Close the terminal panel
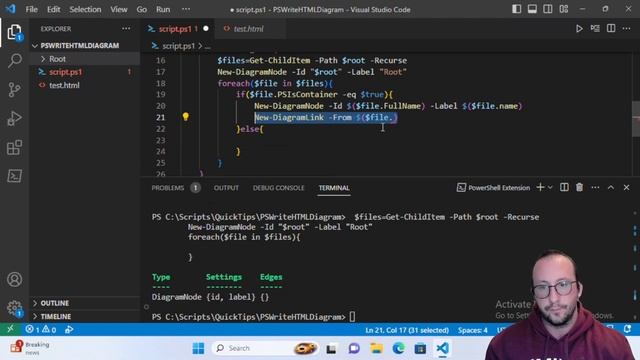Image resolution: width=640 pixels, height=360 pixels. tap(627, 187)
